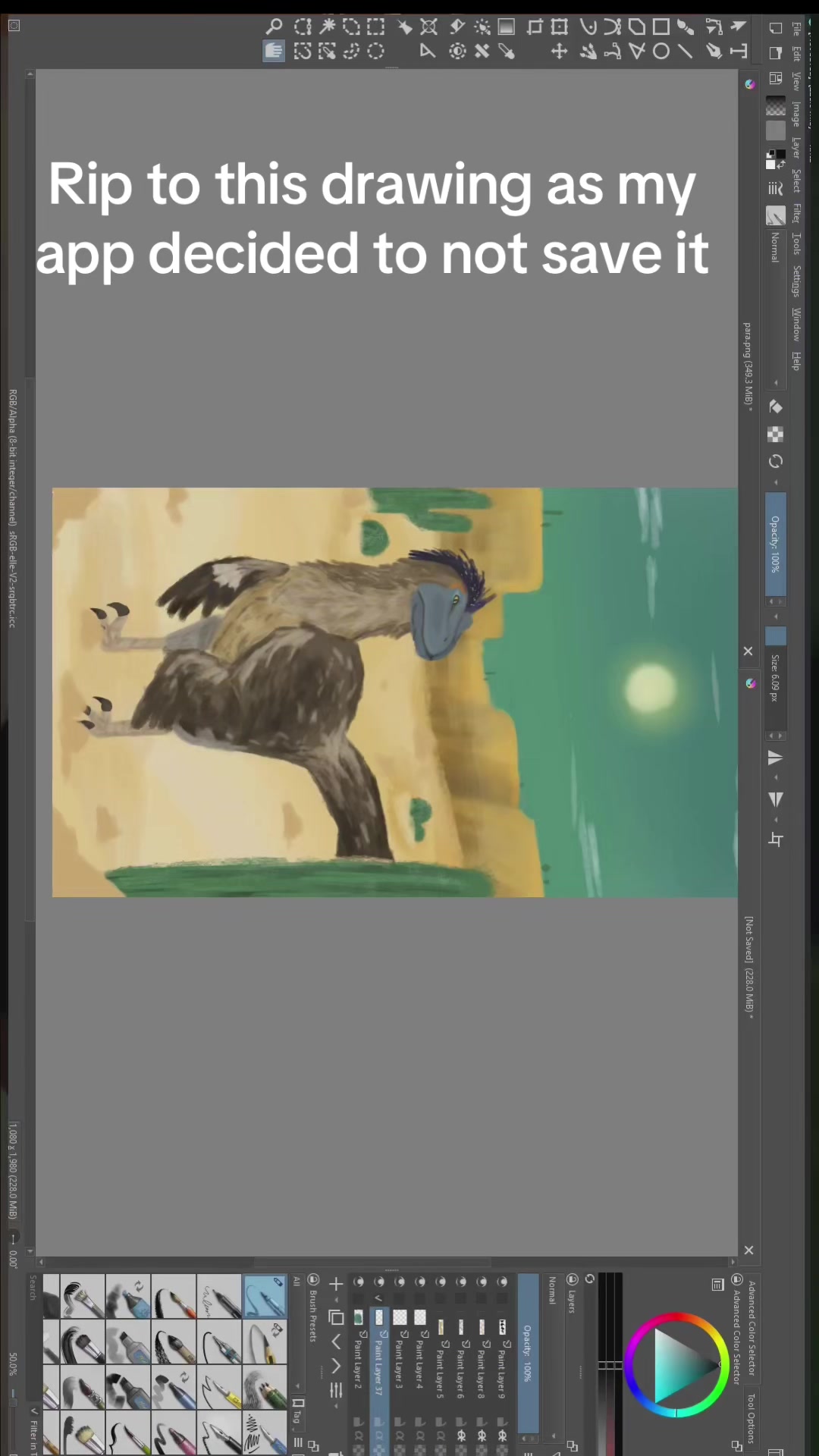
Task: Toggle horizontal mirror mode
Action: (775, 758)
